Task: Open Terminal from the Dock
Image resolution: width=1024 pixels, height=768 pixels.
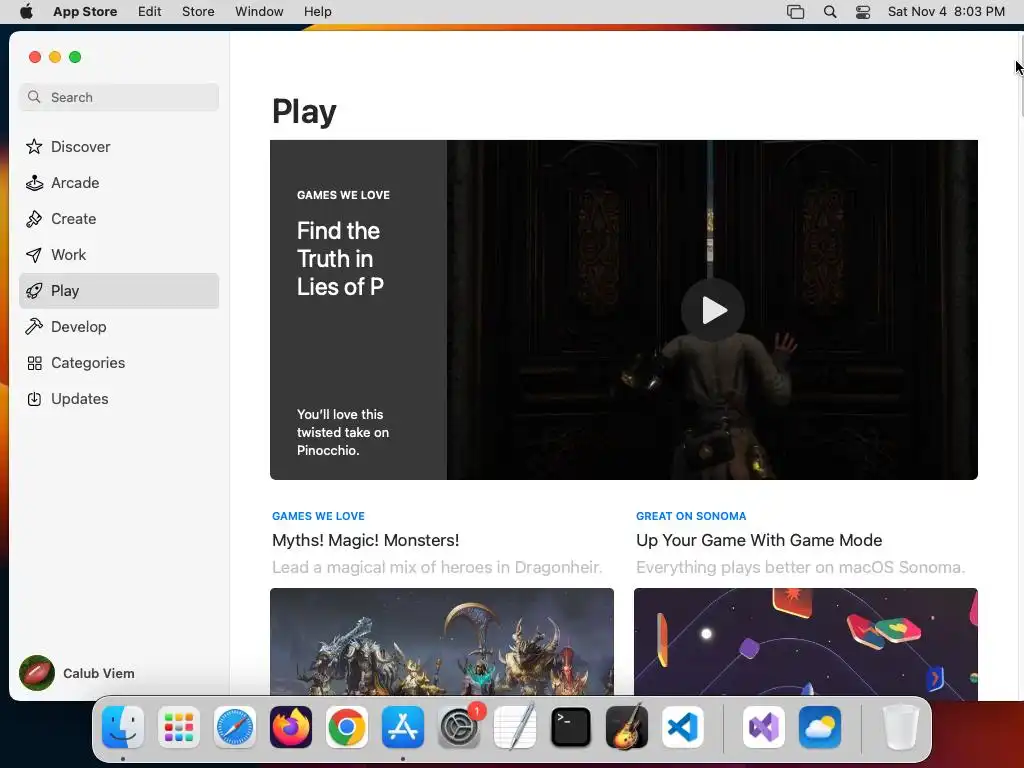Action: [571, 727]
